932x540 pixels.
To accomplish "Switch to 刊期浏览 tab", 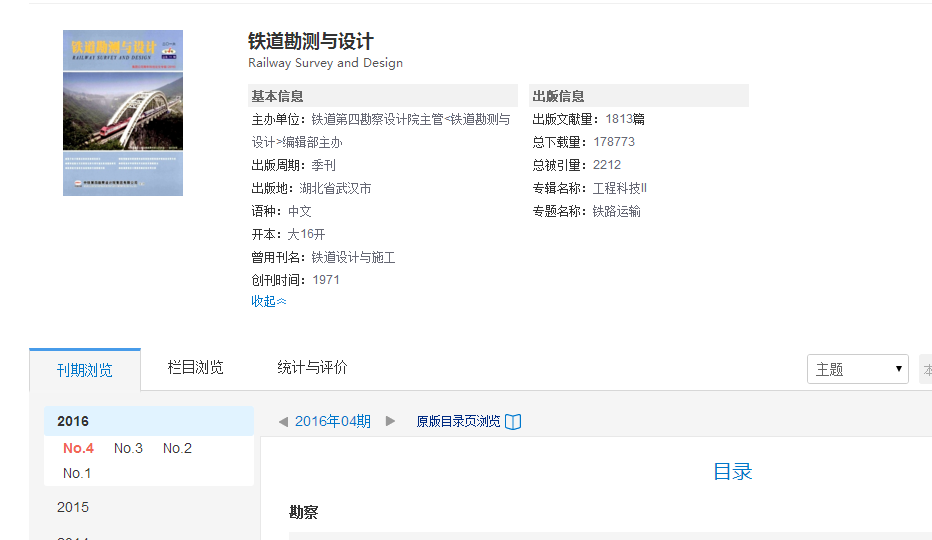I will (x=84, y=370).
